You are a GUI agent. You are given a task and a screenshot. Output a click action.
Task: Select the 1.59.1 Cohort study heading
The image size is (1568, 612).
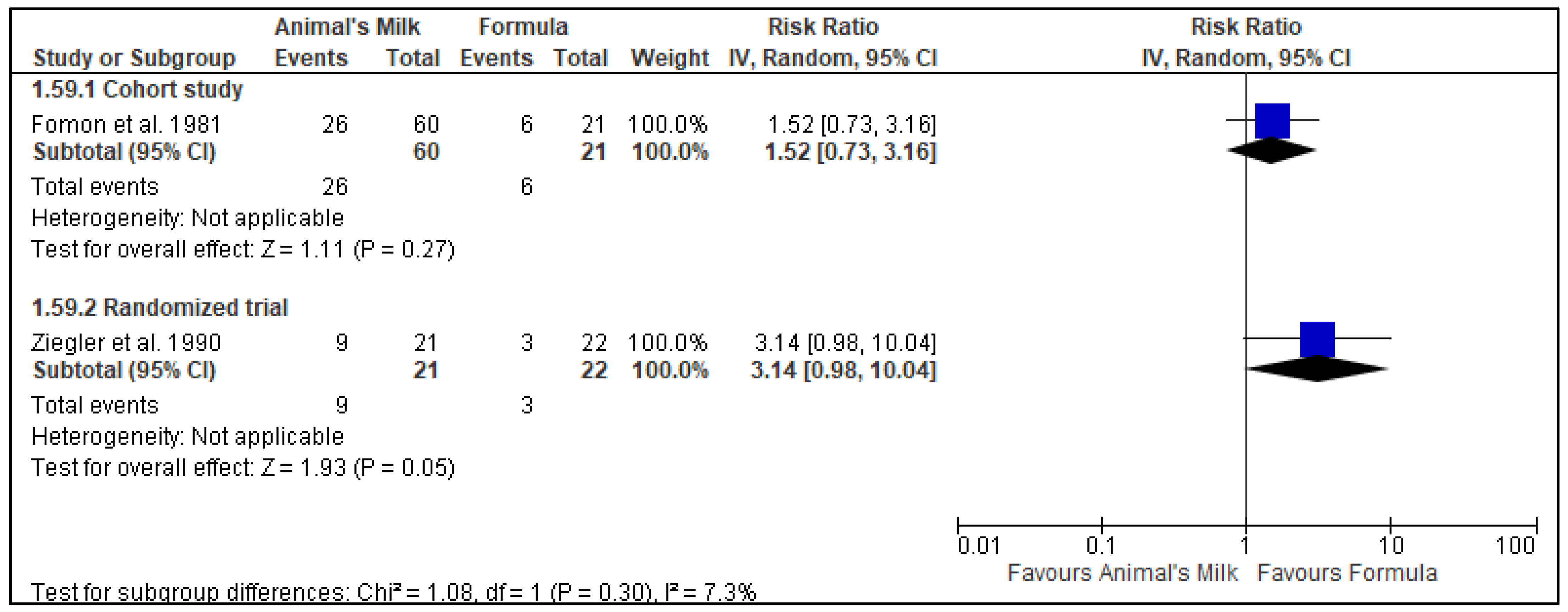pyautogui.click(x=137, y=89)
